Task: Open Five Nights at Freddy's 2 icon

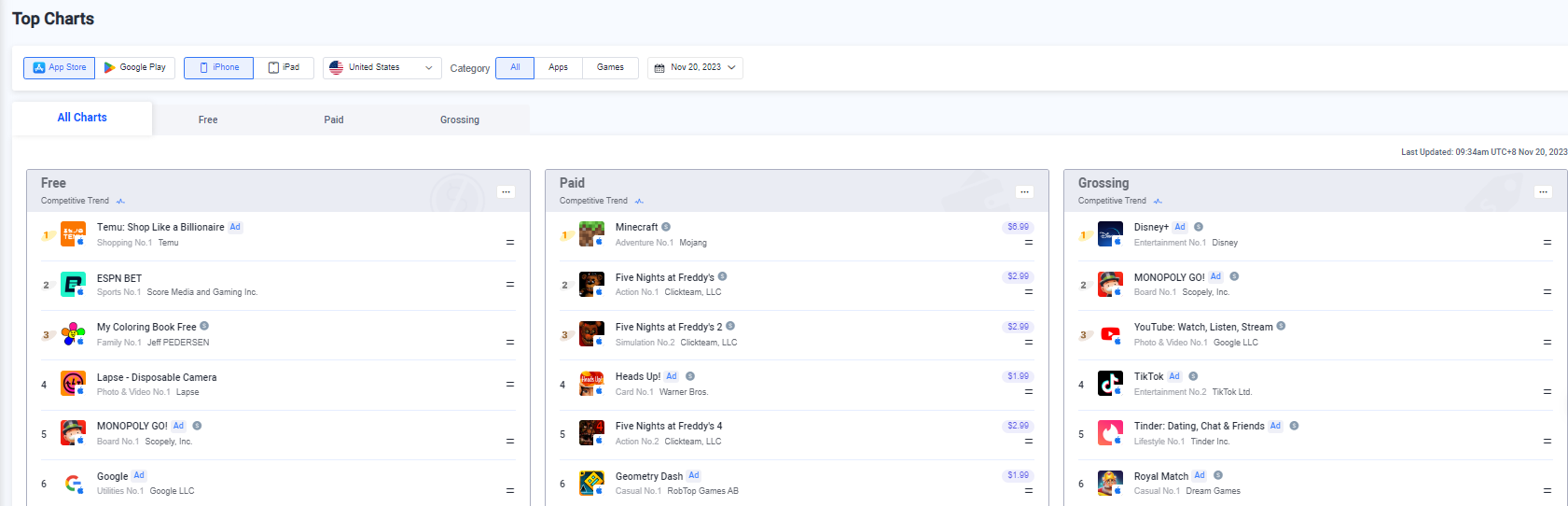Action: tap(591, 333)
